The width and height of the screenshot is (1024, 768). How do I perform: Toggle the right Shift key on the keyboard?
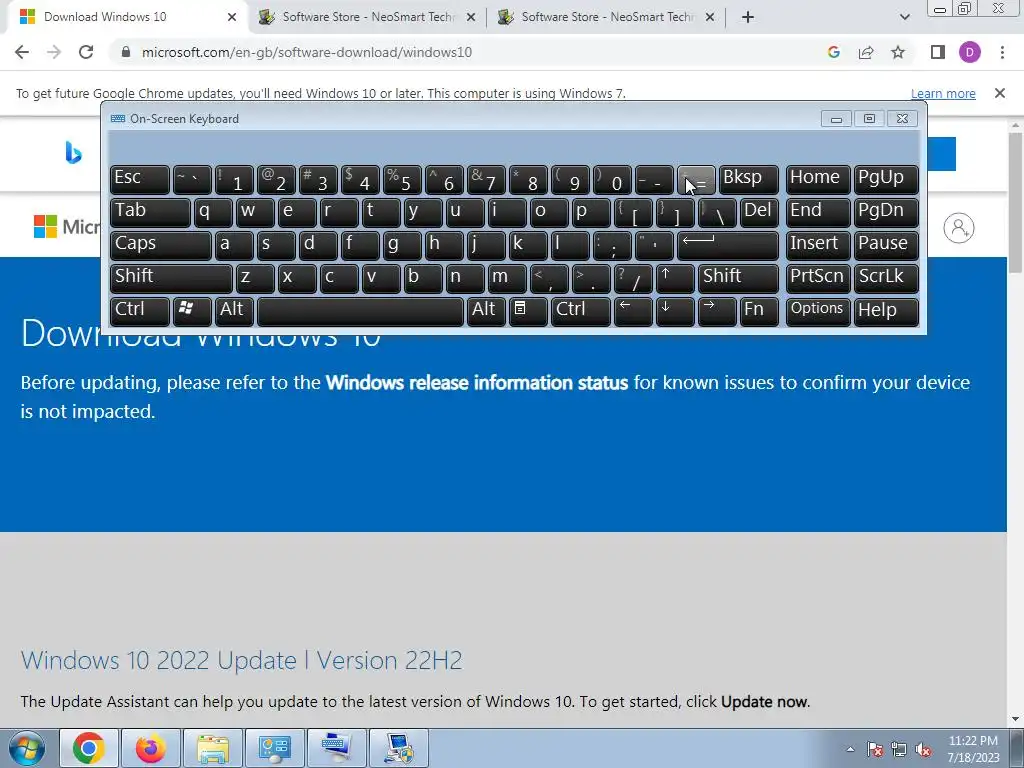738,278
